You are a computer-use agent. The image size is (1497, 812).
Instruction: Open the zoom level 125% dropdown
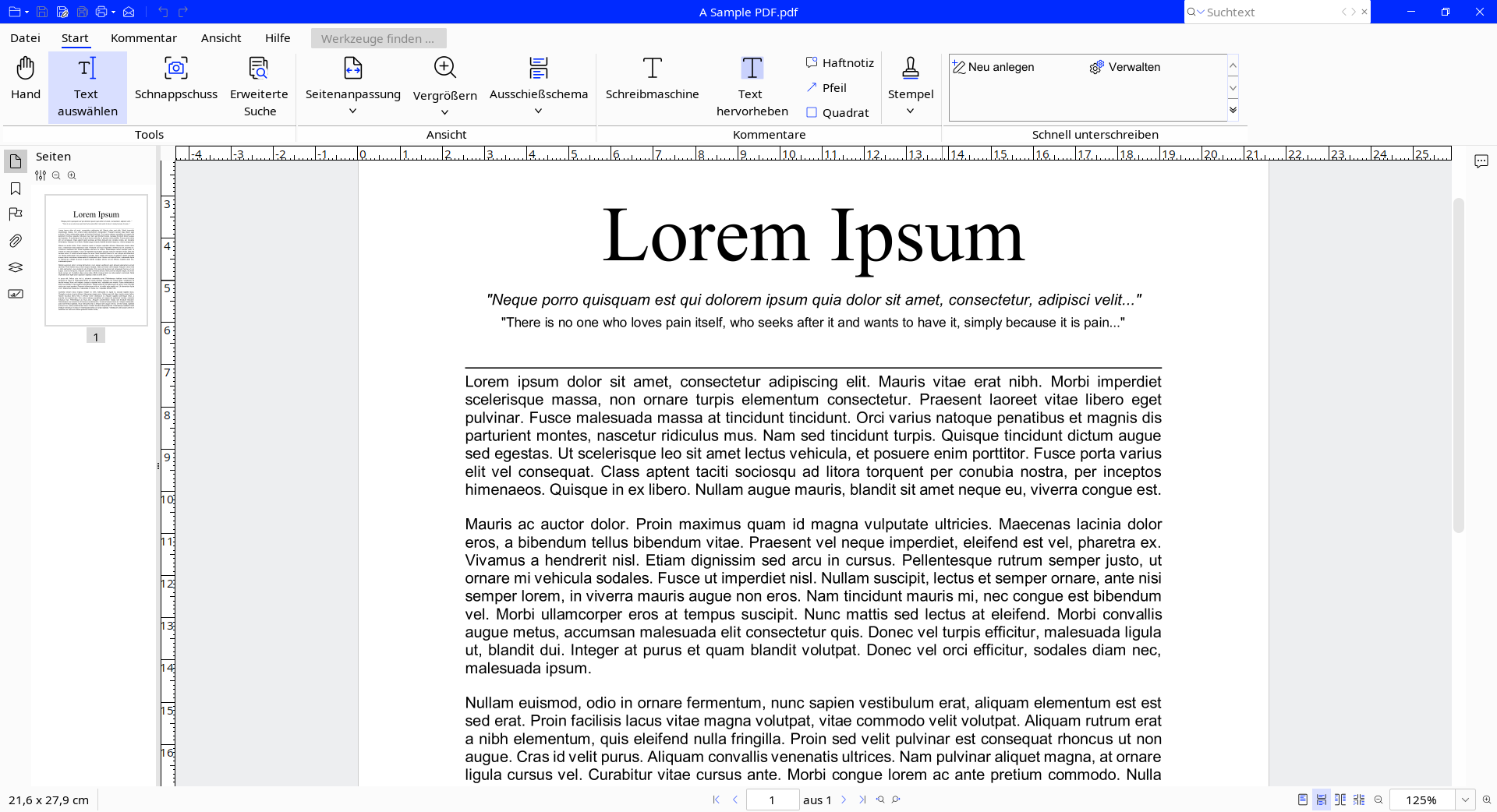click(x=1465, y=800)
